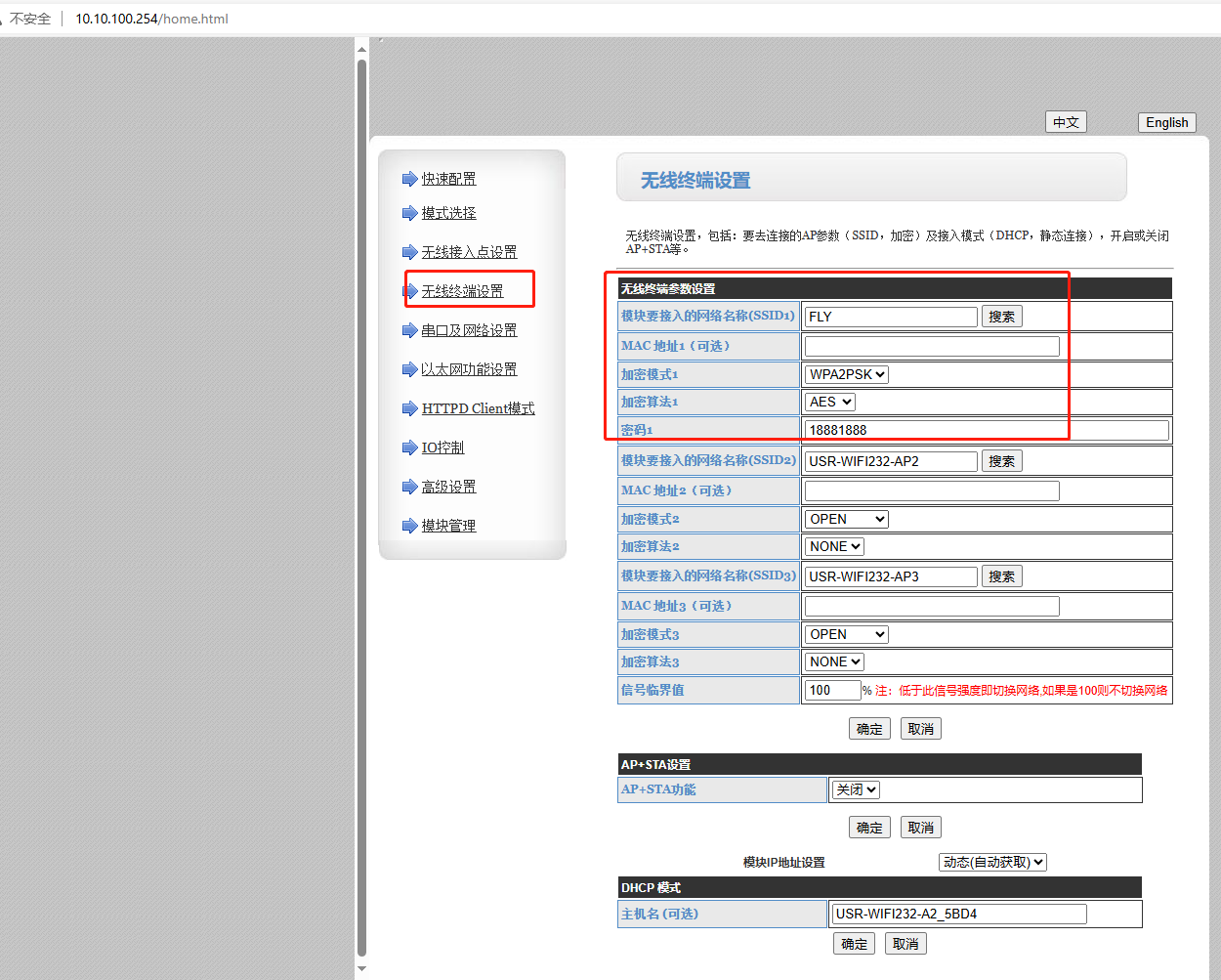
Task: Open the 高级设置 menu page
Action: [448, 487]
